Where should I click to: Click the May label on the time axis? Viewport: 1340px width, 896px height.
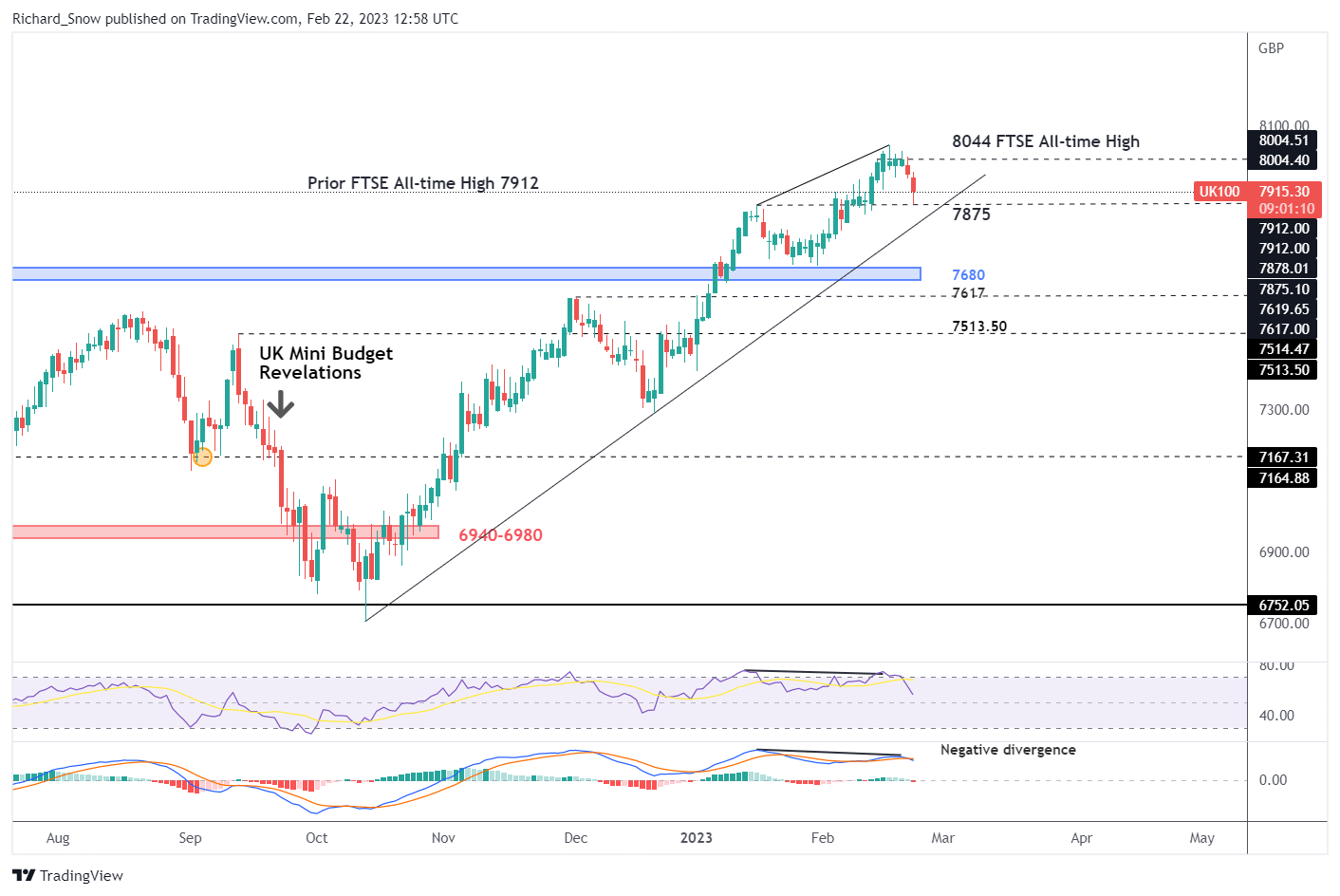click(1202, 838)
